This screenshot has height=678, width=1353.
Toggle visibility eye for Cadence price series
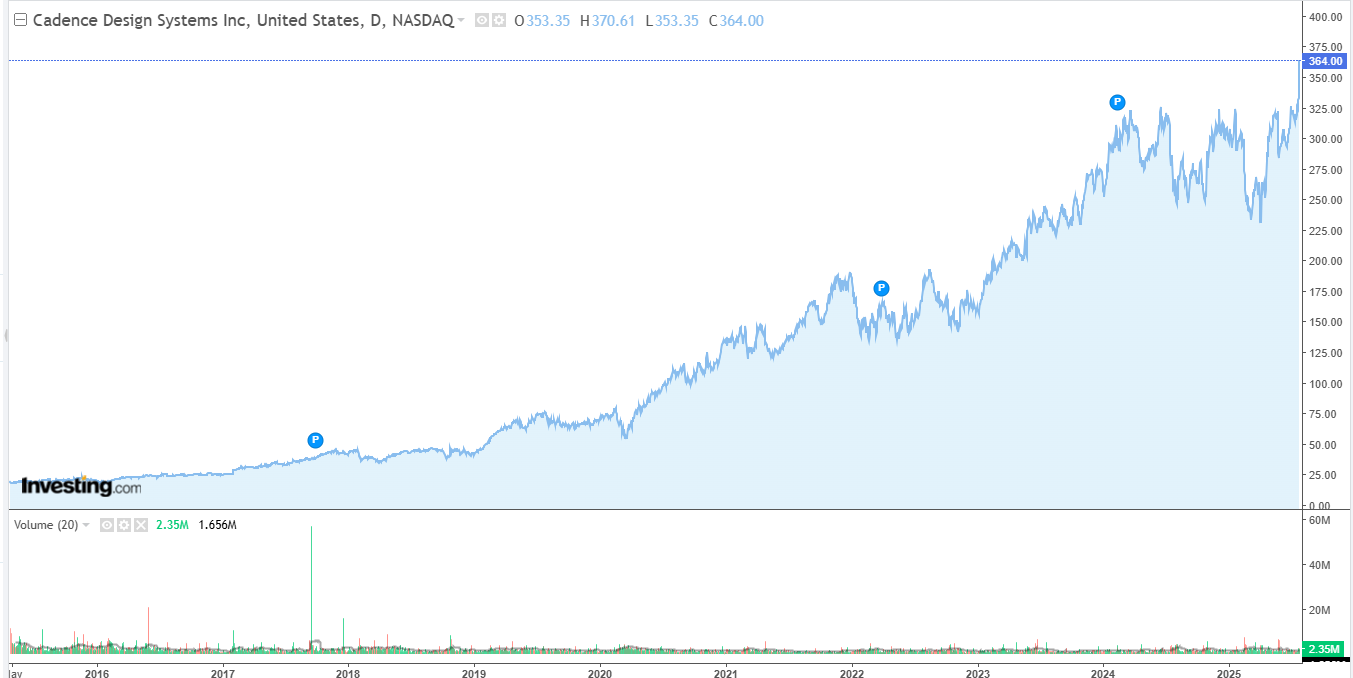(x=482, y=21)
